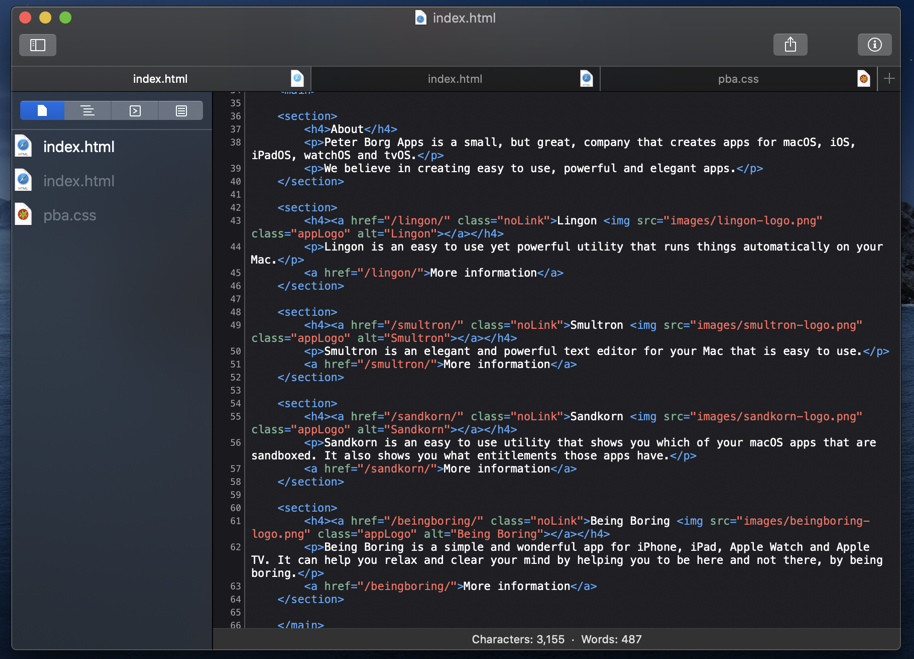Screen dimensions: 914x659
Task: Click closing </section> on line 58
Action: coord(311,482)
